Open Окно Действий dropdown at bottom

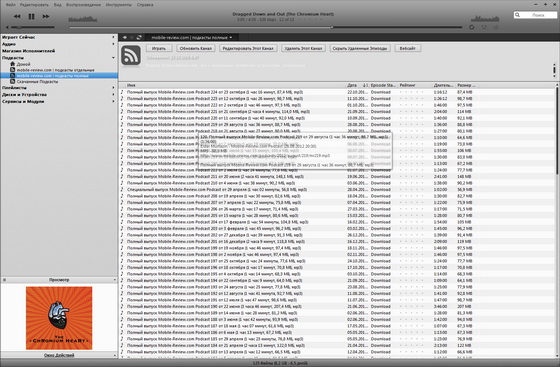[115, 355]
